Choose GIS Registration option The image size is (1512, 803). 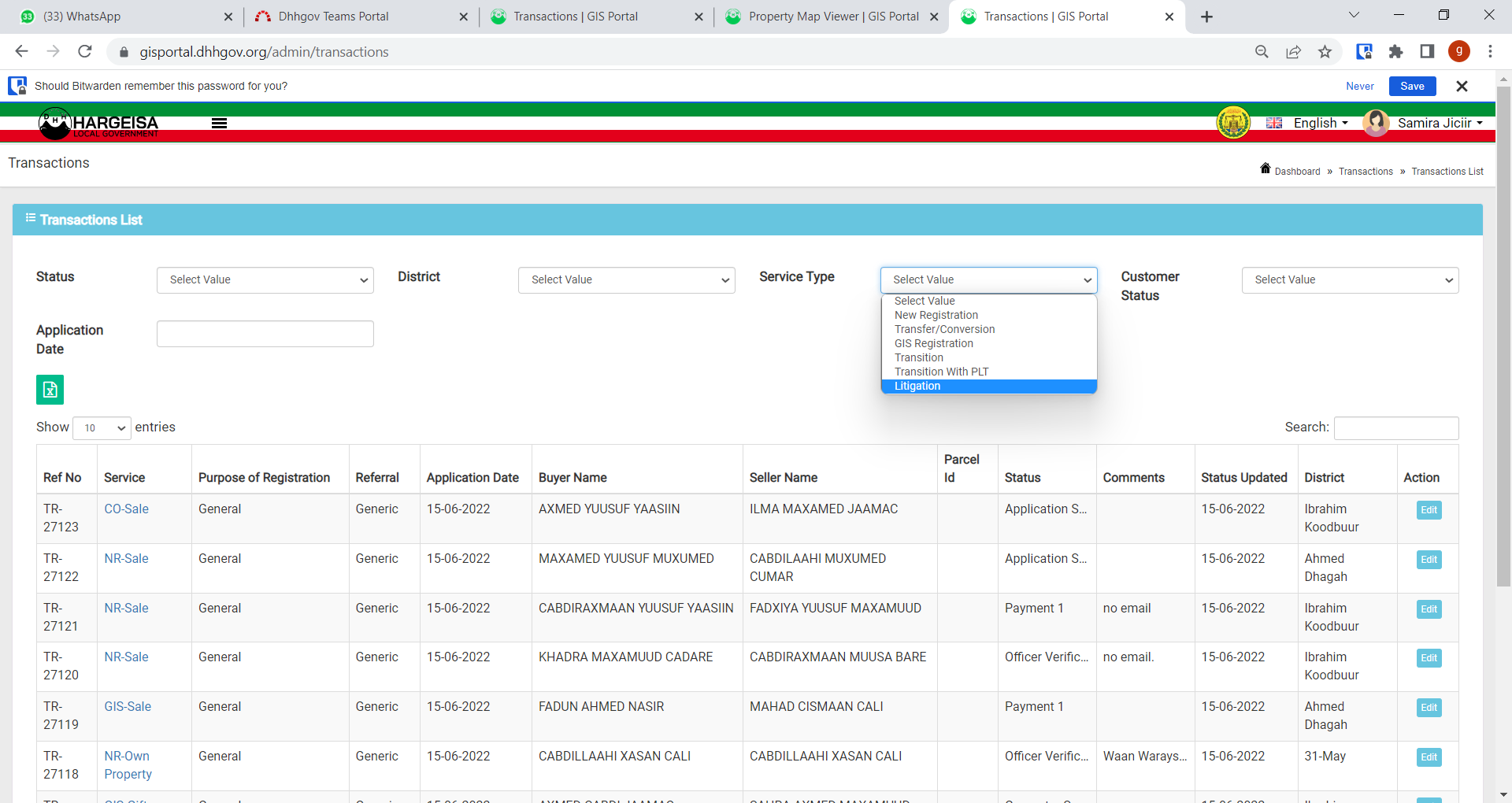click(988, 343)
